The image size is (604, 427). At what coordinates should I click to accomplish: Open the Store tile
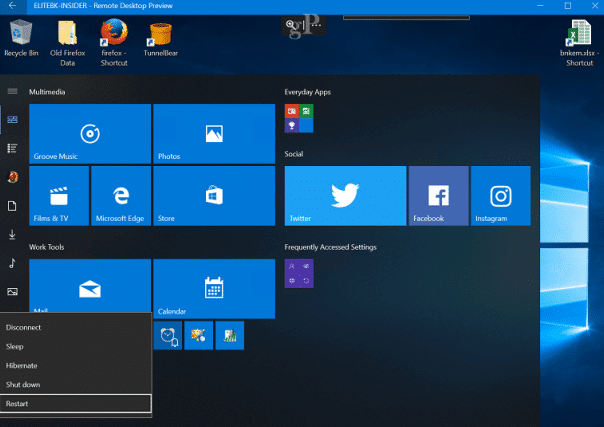pyautogui.click(x=214, y=196)
